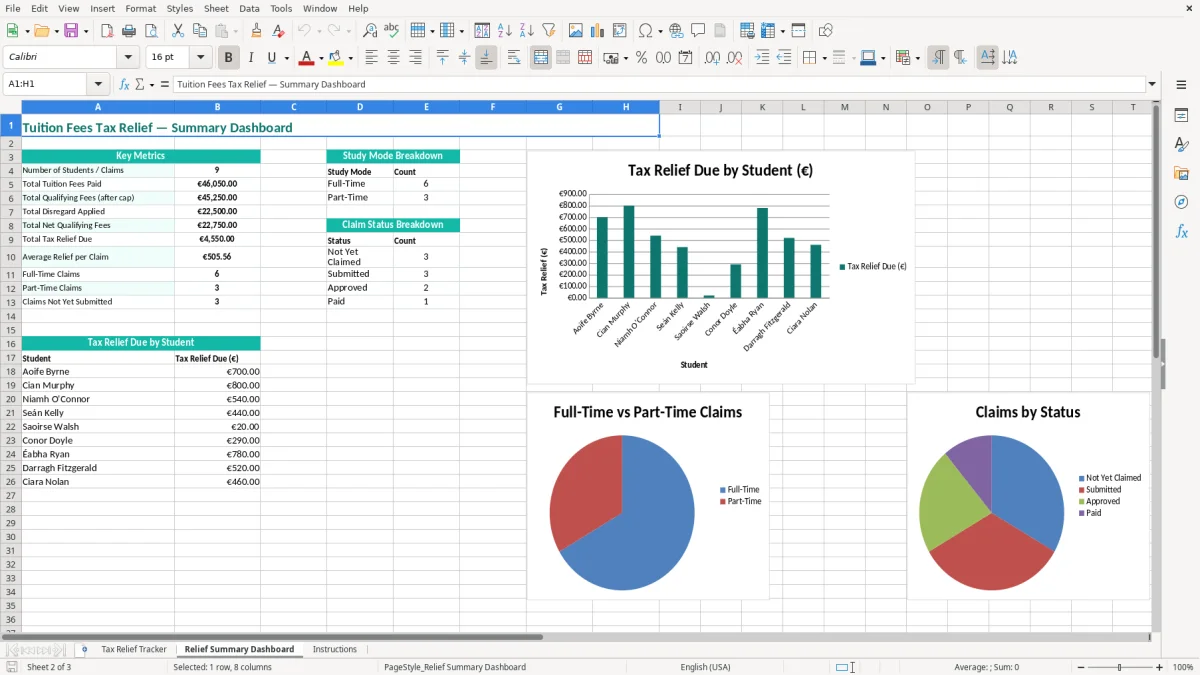Open the Borders dropdown arrow
The height and width of the screenshot is (675, 1200).
click(823, 58)
